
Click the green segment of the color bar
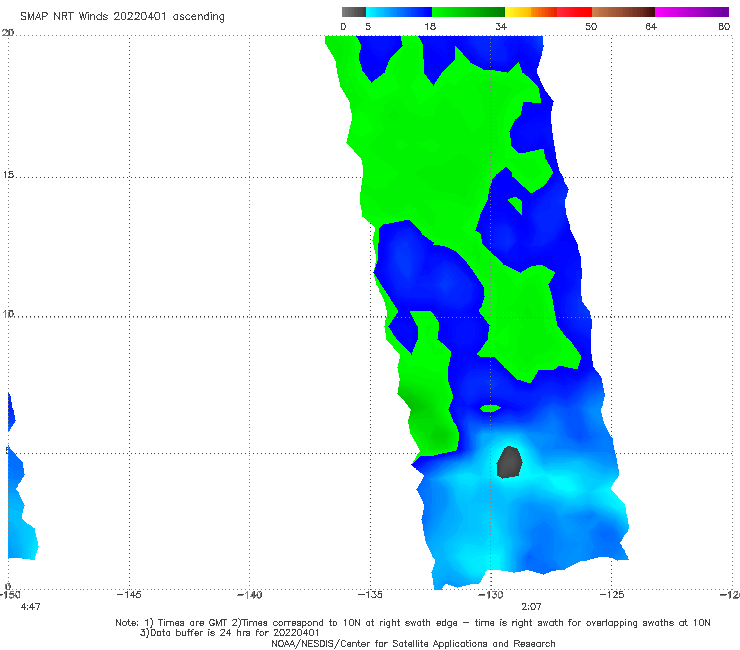pyautogui.click(x=468, y=12)
